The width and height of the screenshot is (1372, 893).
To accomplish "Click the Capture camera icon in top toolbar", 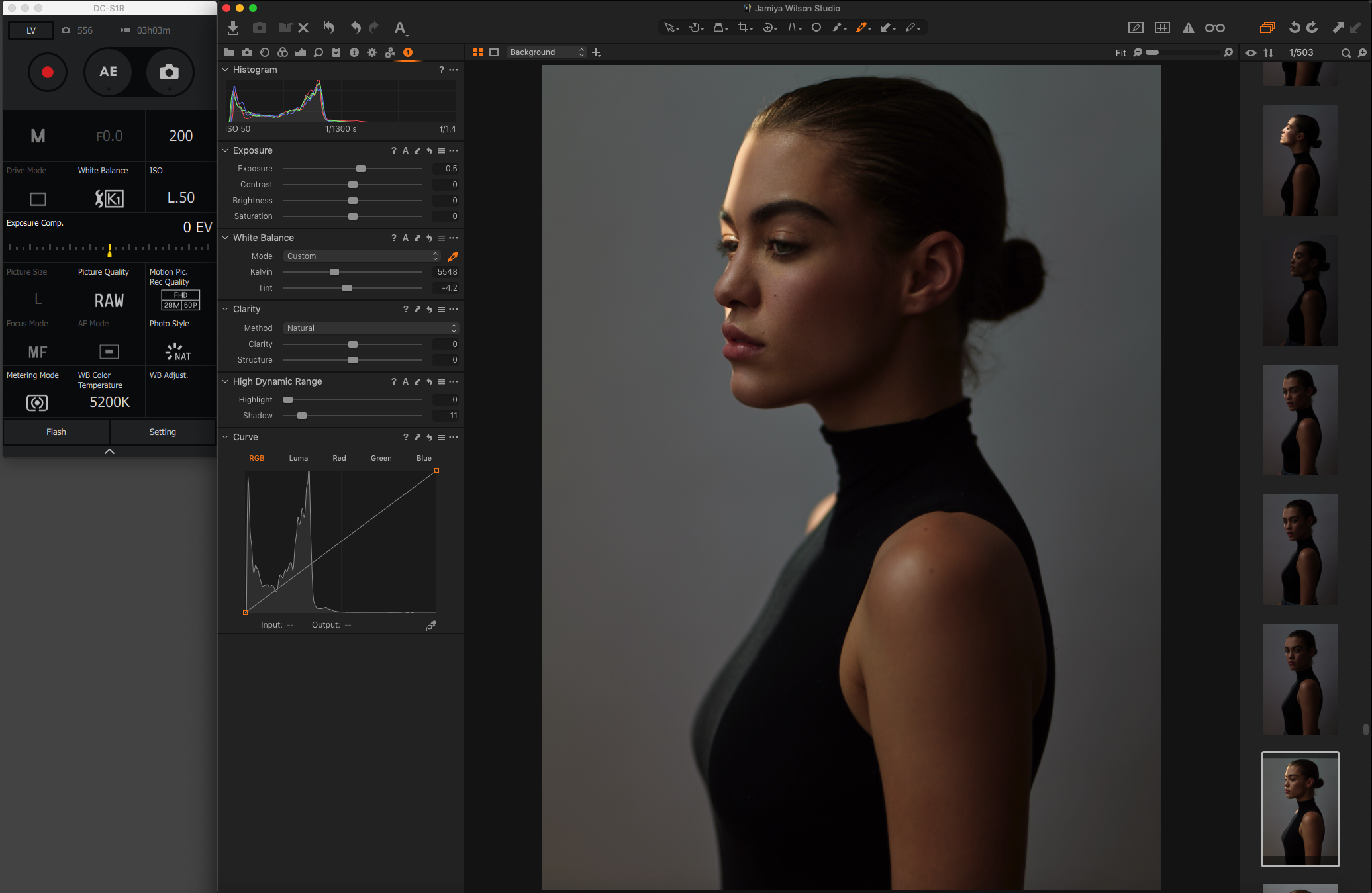I will pos(260,28).
